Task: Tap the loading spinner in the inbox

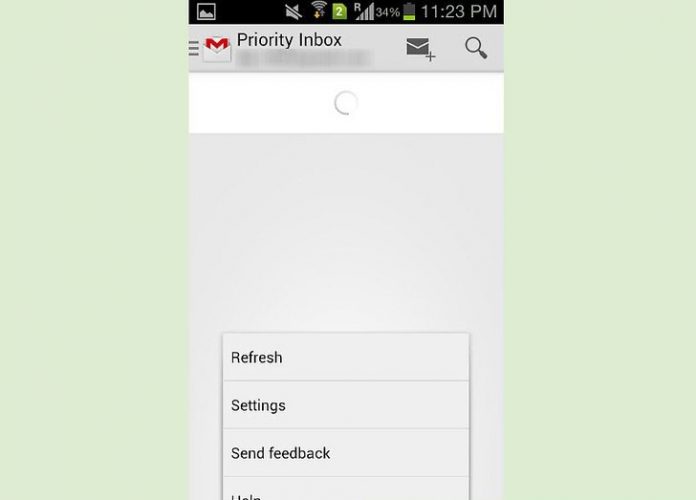Action: pos(346,103)
